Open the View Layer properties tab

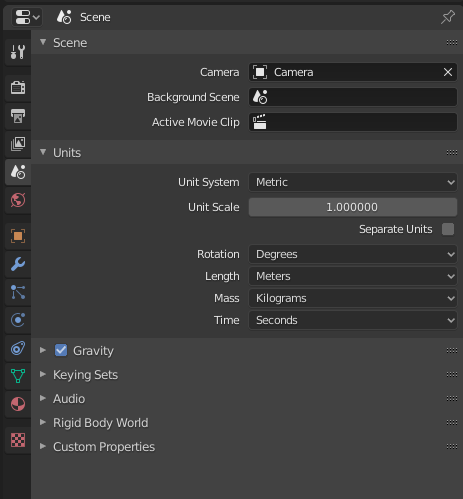[18, 144]
